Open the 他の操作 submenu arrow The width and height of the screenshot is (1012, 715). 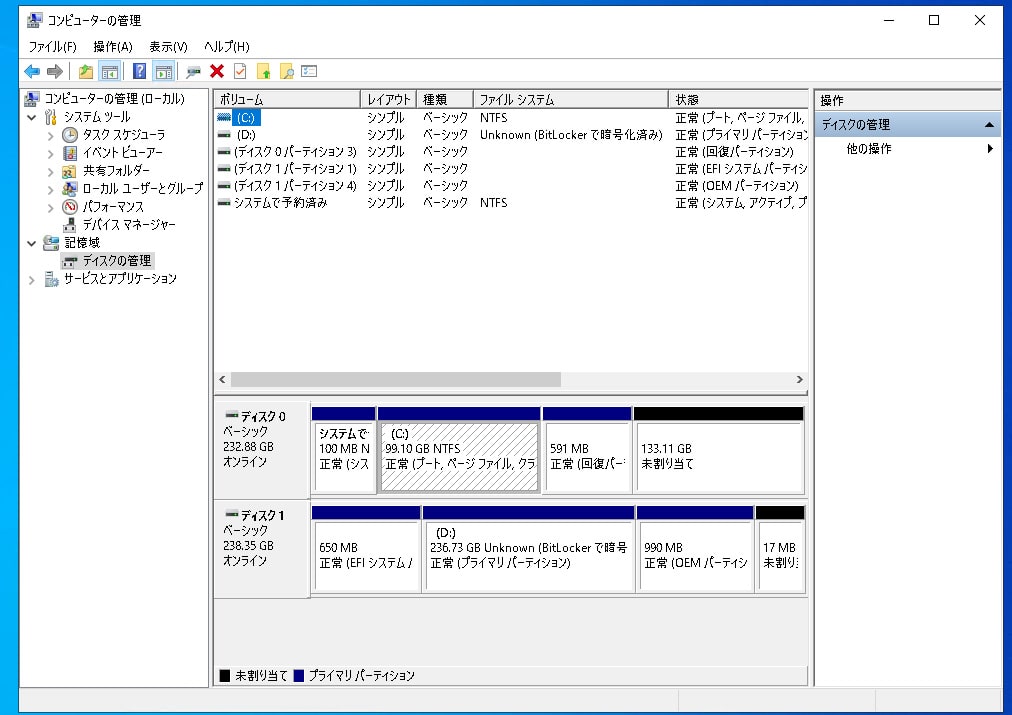click(990, 149)
